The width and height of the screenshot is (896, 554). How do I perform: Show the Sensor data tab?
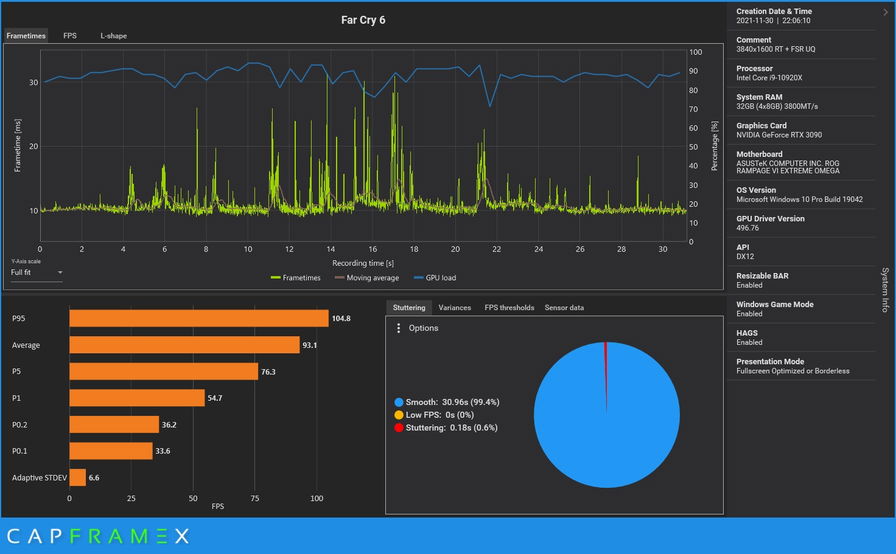564,308
